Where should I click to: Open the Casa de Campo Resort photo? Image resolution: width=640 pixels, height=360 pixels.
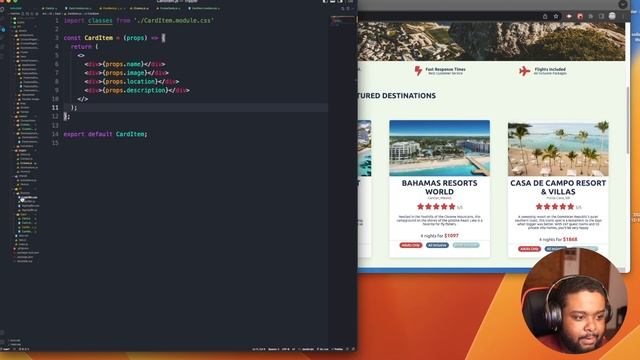tap(558, 148)
